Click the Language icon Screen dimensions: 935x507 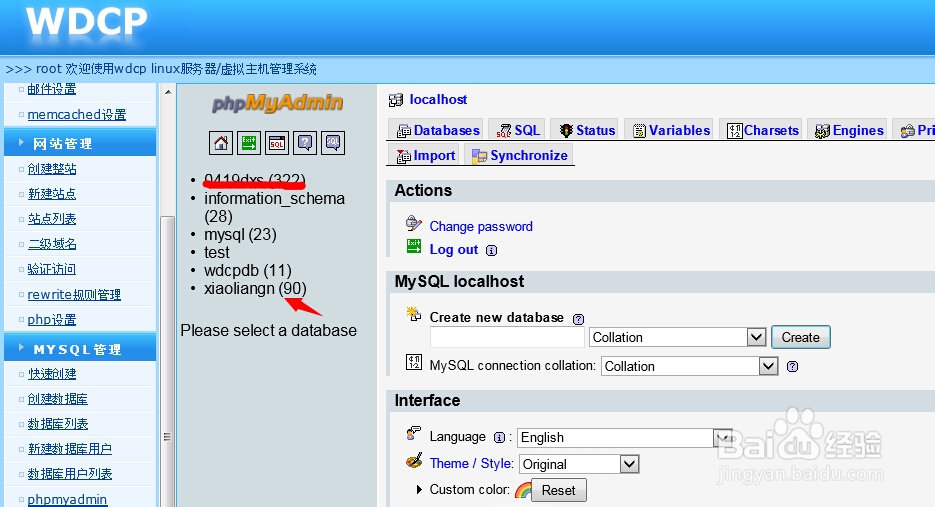tap(414, 433)
